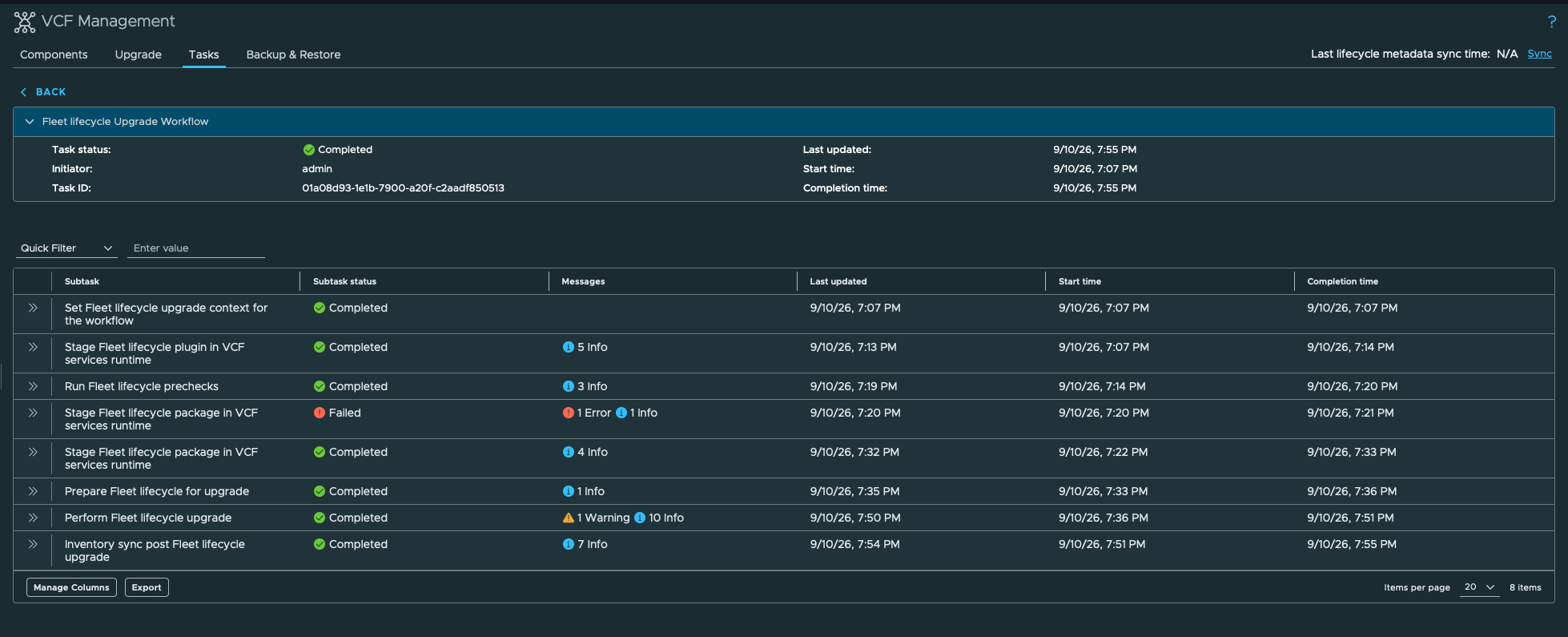
Task: Click the red Failed status icon
Action: 320,413
